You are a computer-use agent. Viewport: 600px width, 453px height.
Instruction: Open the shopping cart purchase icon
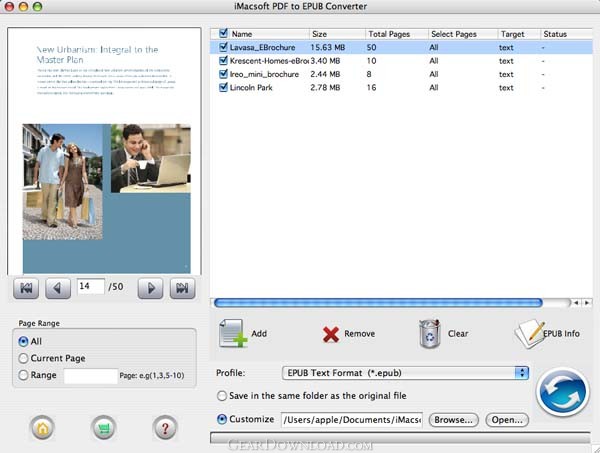tap(104, 428)
